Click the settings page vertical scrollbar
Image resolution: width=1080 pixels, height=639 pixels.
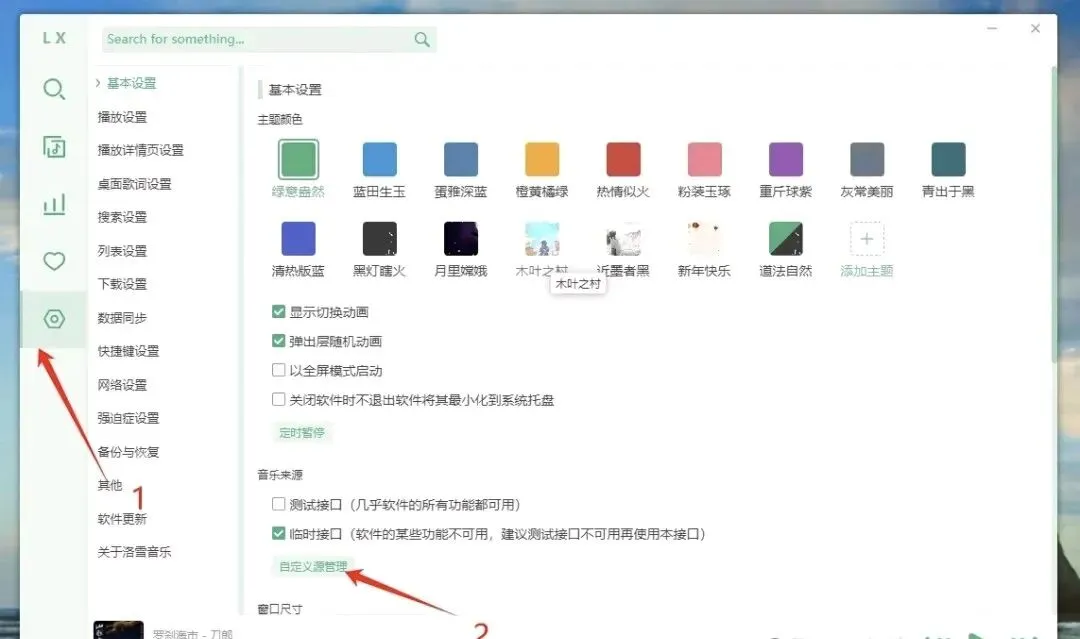[1054, 213]
